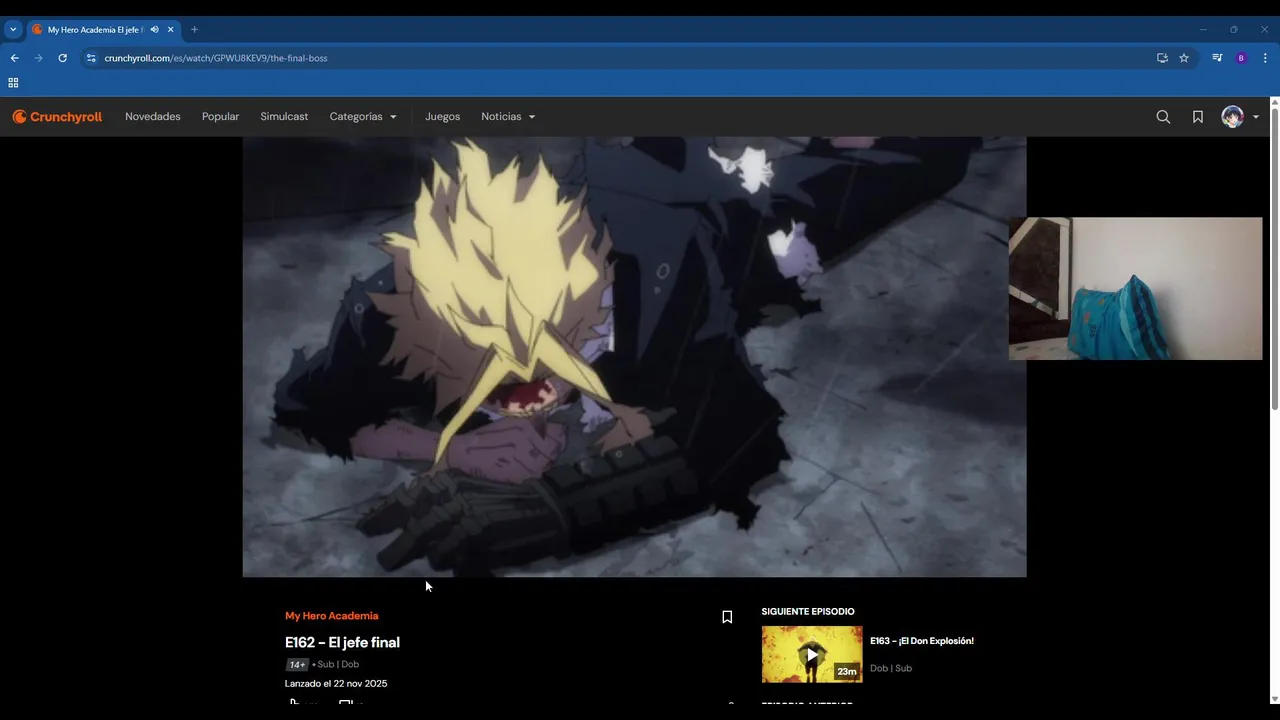Viewport: 1280px width, 720px height.
Task: Click the webcam overlay thumbnail
Action: [1135, 288]
